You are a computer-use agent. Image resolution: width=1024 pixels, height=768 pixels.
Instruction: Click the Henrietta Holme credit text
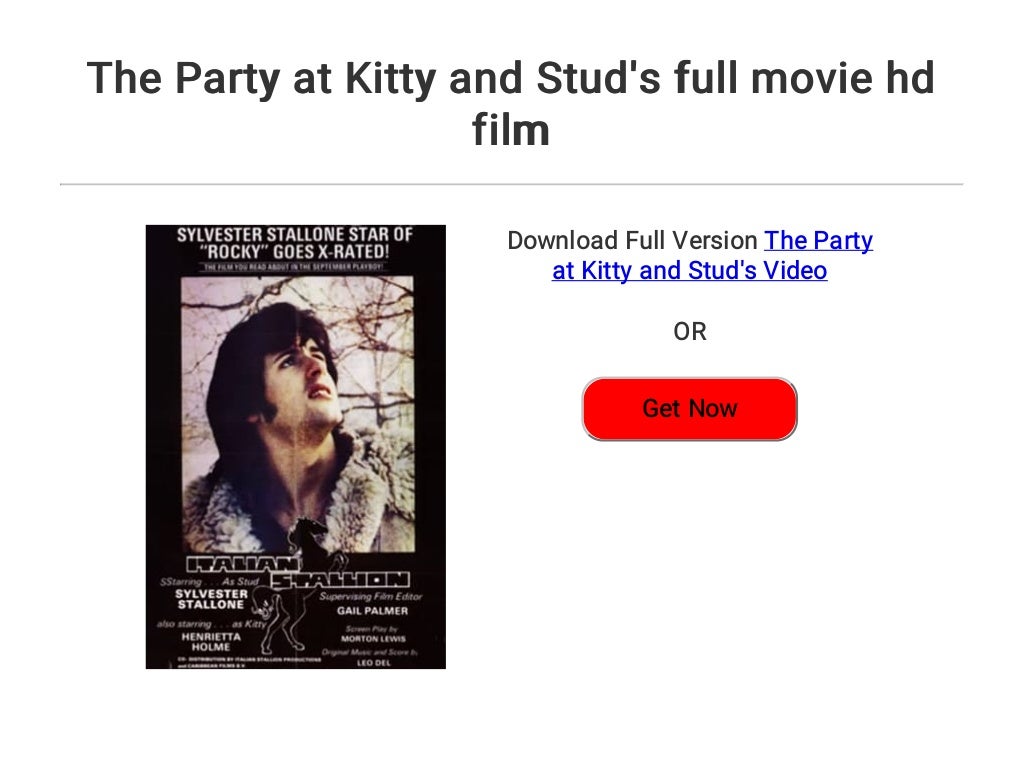pyautogui.click(x=211, y=641)
